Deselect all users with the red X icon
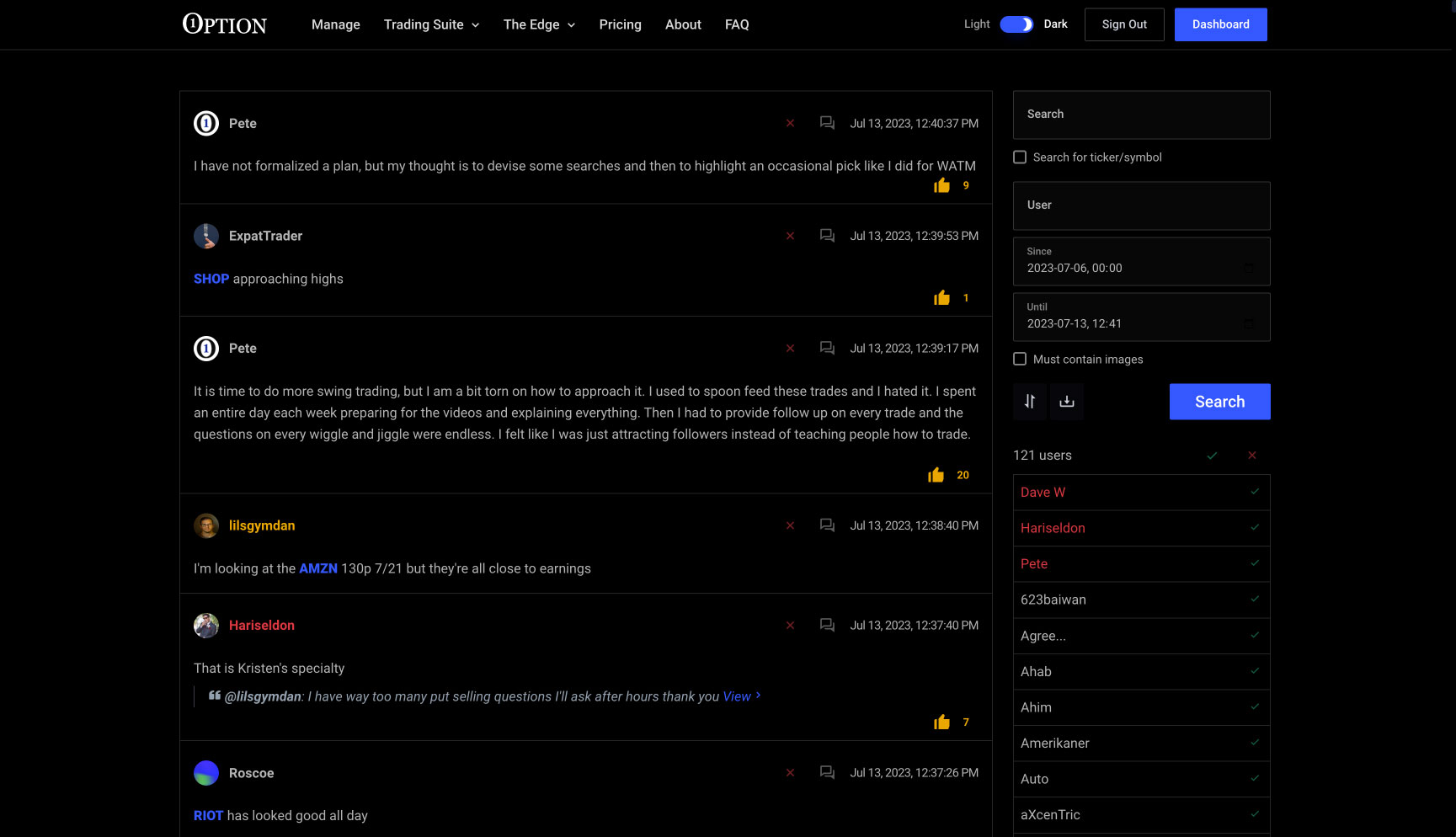The width and height of the screenshot is (1456, 837). click(1252, 455)
